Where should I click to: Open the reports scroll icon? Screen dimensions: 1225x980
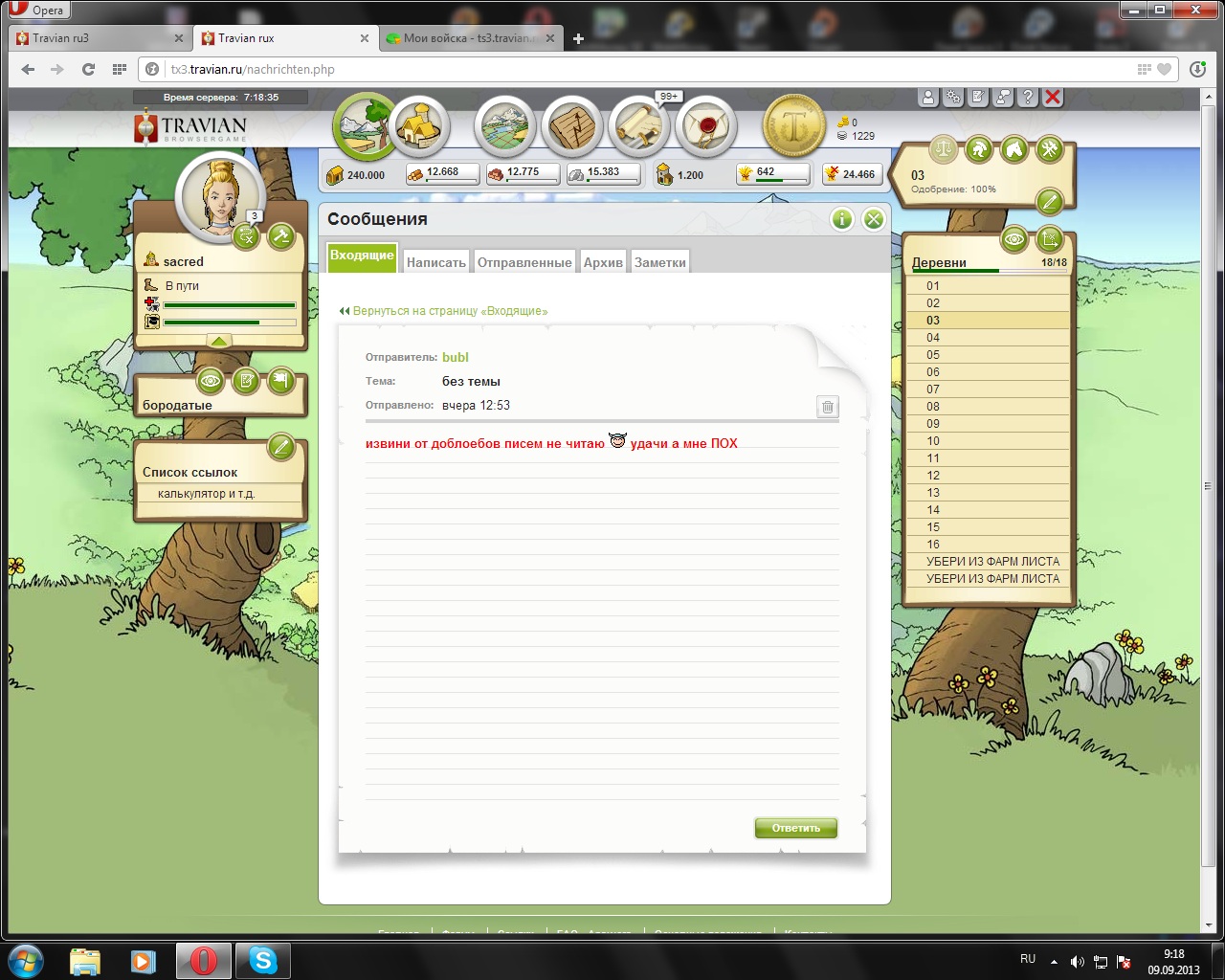coord(638,126)
